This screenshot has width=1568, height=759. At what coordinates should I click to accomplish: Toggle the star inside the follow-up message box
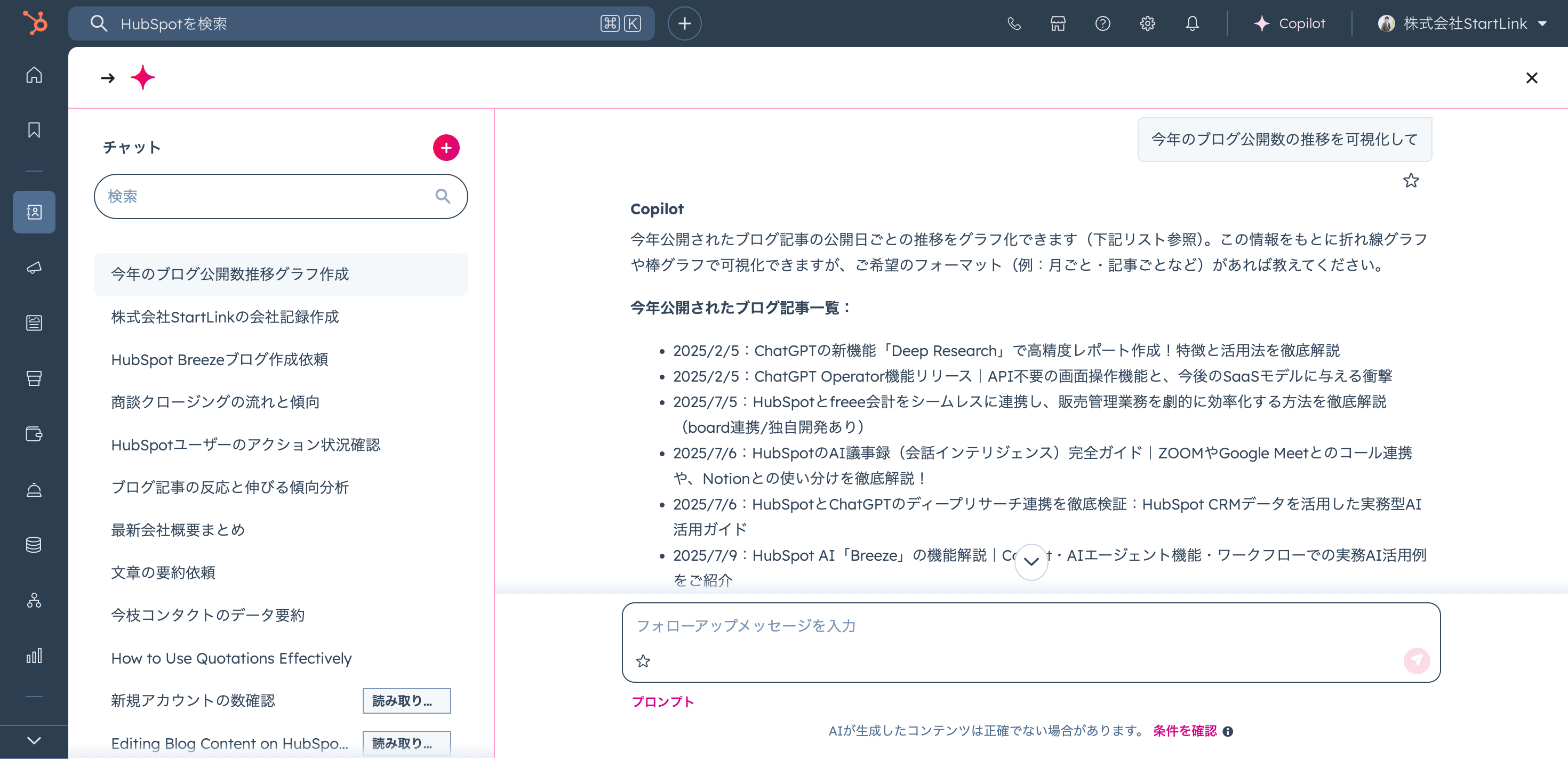pyautogui.click(x=643, y=661)
